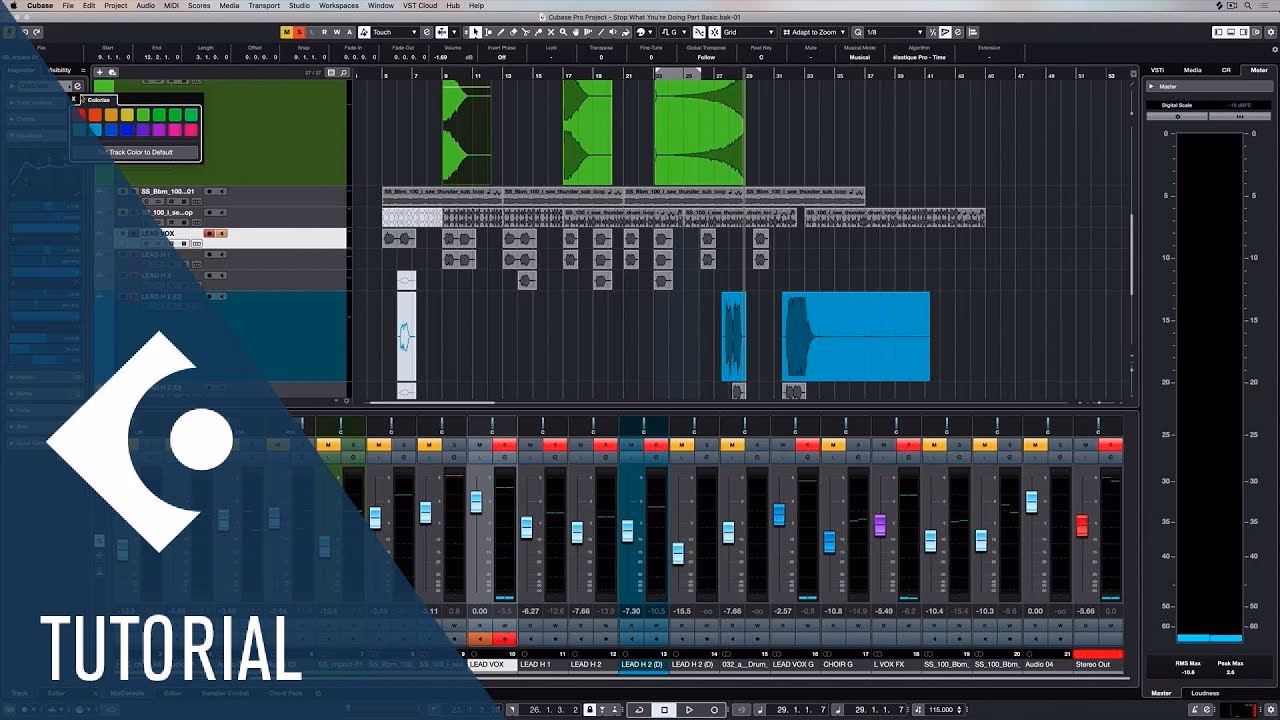Image resolution: width=1280 pixels, height=720 pixels.
Task: Switch to the Loudness tab
Action: (x=1205, y=693)
